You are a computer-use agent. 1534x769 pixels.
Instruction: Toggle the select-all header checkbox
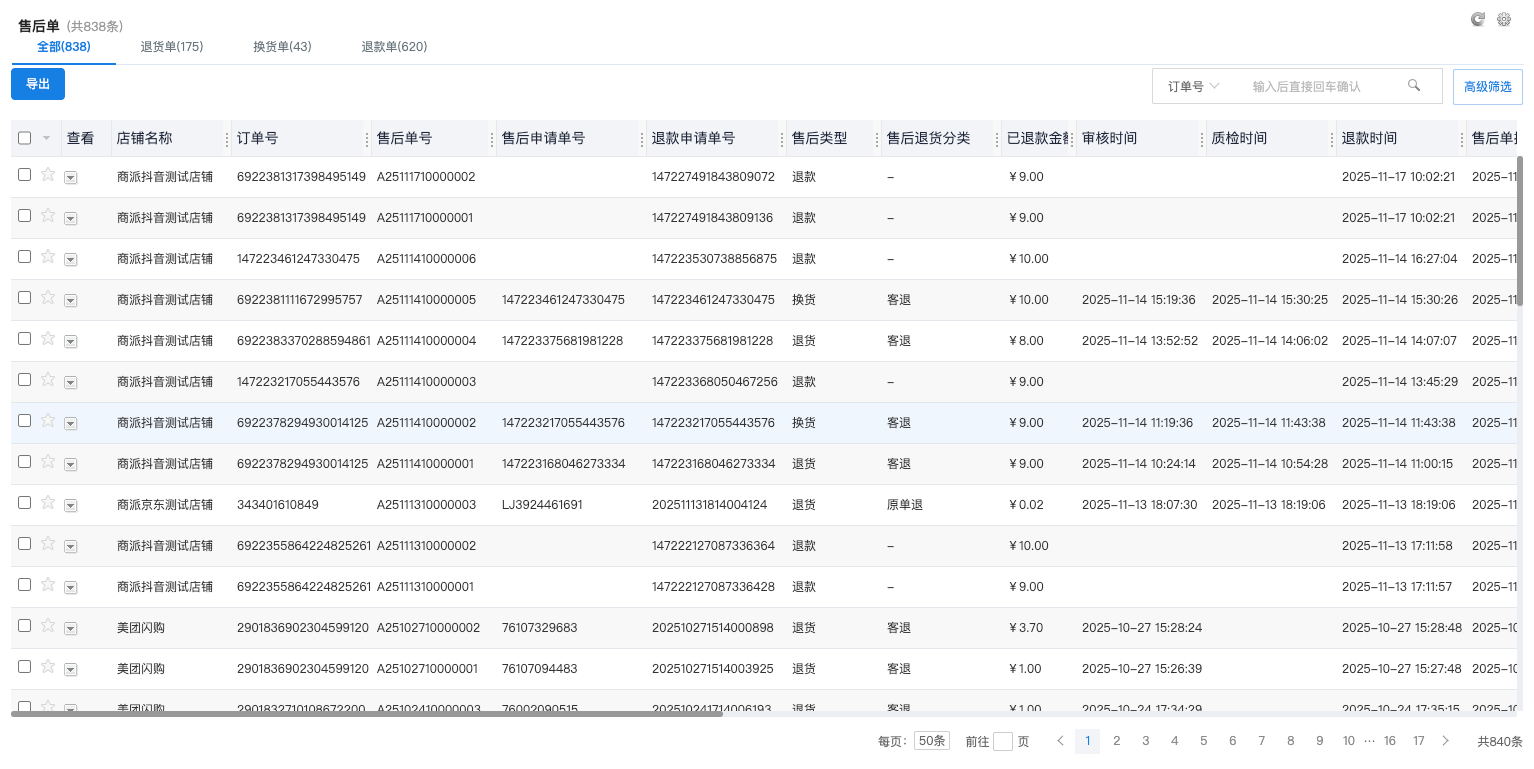pyautogui.click(x=25, y=138)
